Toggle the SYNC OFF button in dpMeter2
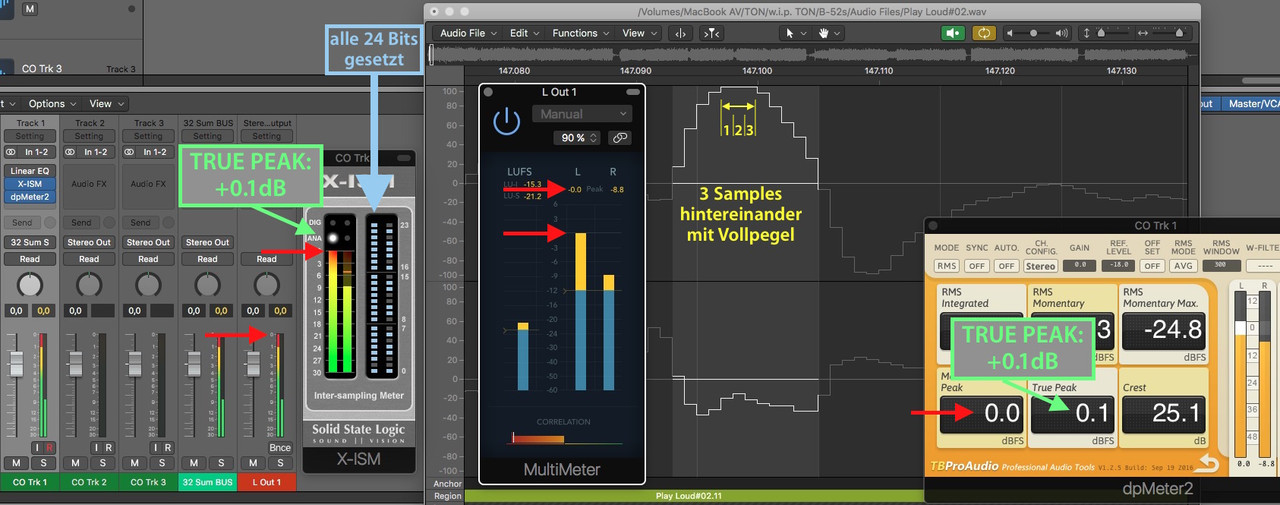 (977, 266)
